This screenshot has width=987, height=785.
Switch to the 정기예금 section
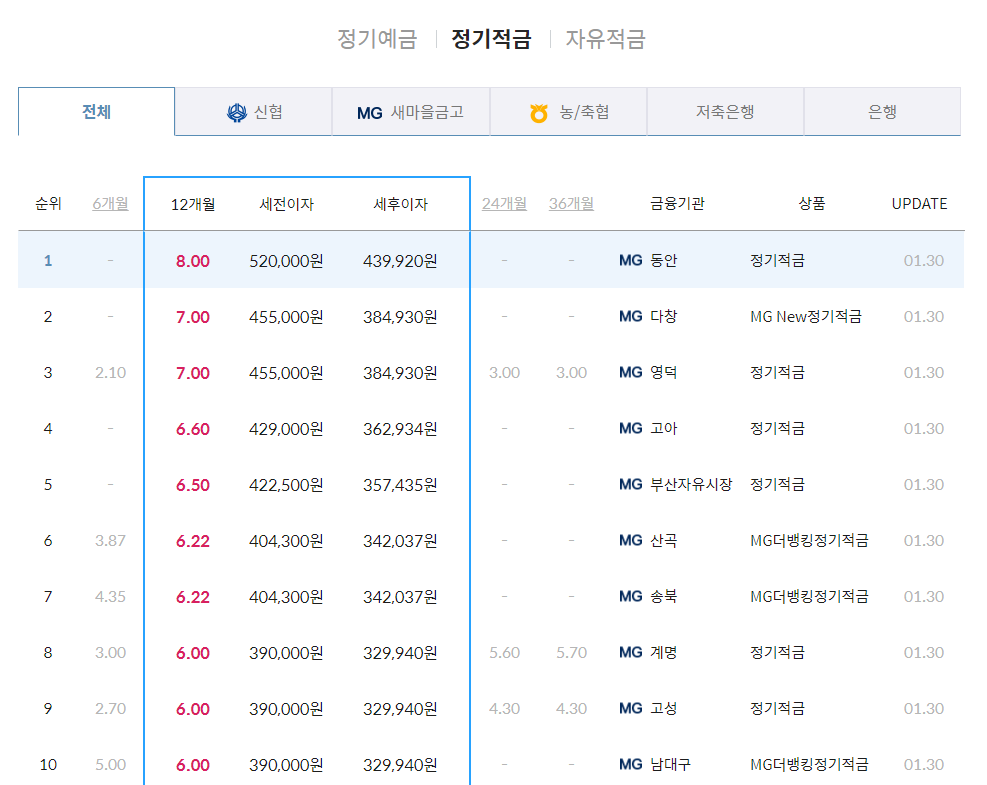pos(377,39)
